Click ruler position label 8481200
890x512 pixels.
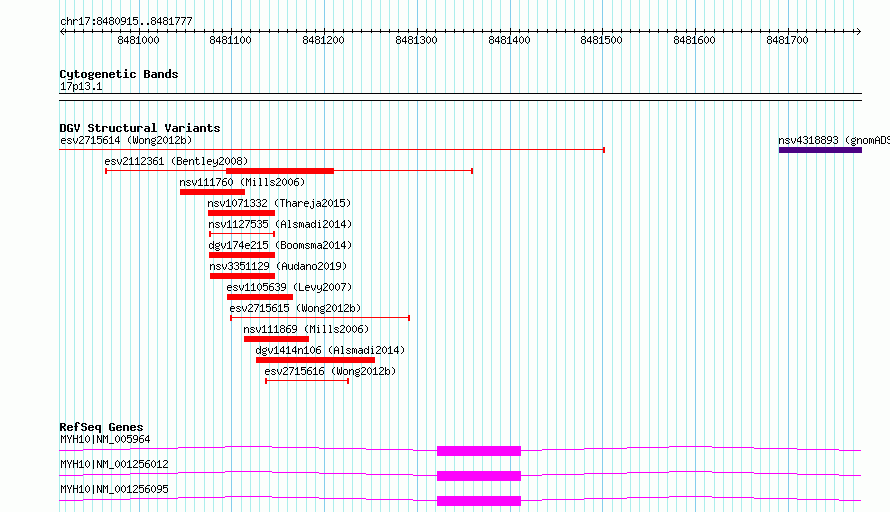[324, 40]
